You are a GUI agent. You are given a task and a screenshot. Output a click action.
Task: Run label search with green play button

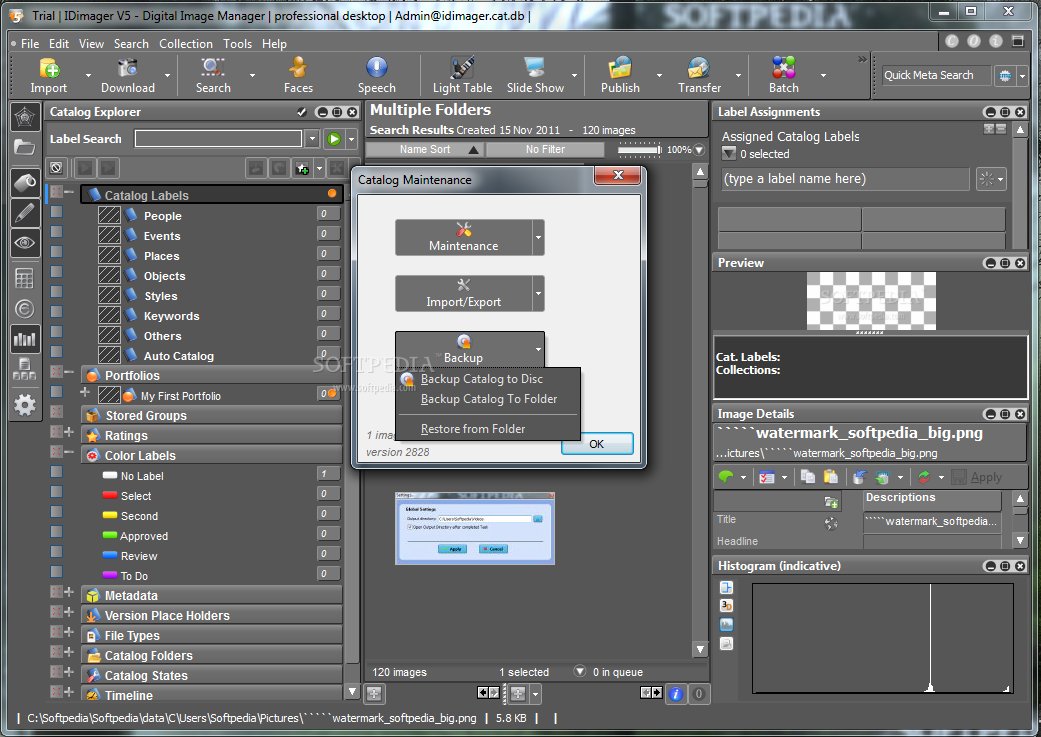(x=334, y=139)
